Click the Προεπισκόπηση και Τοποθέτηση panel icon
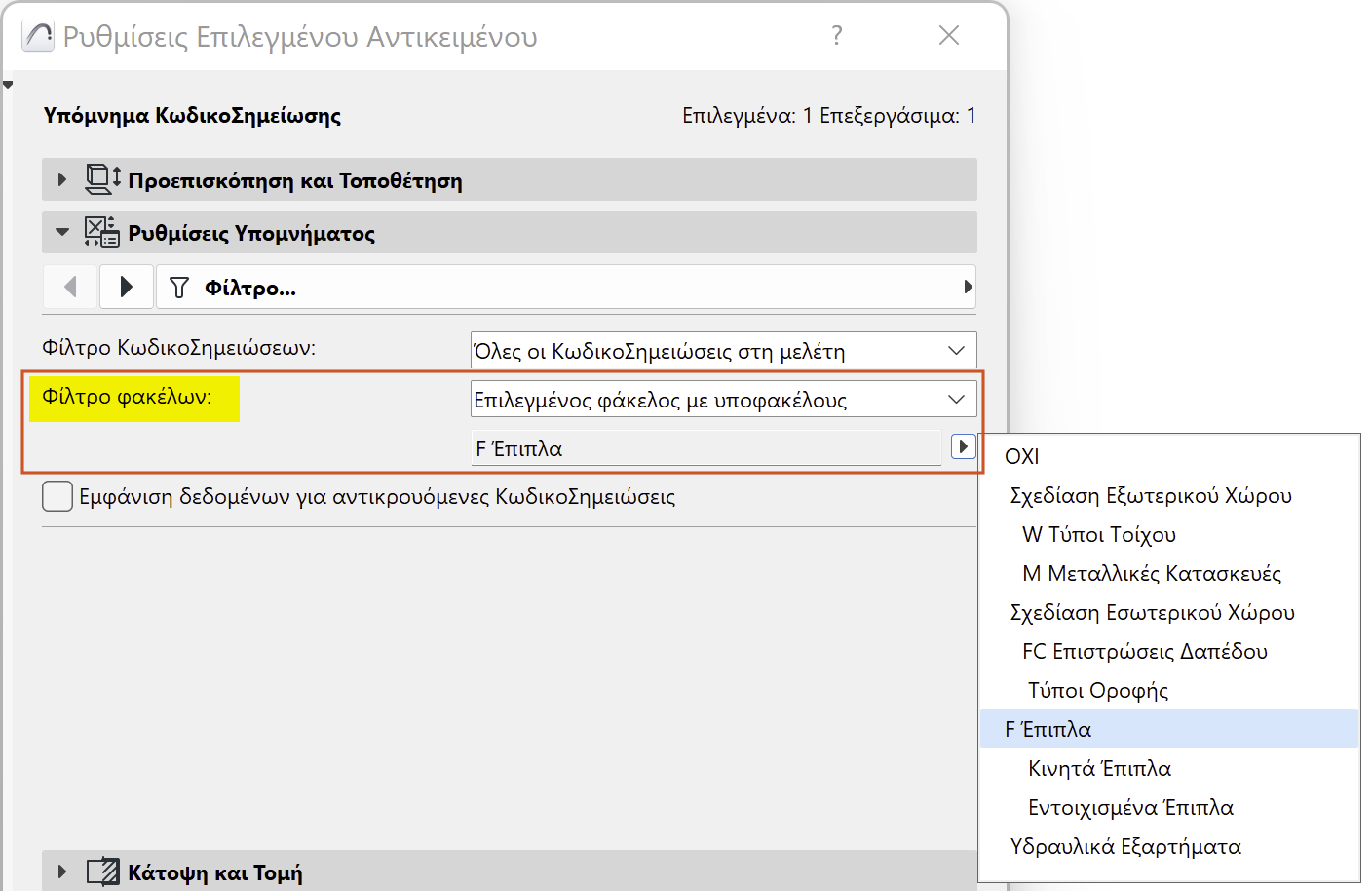The width and height of the screenshot is (1372, 891). point(103,179)
